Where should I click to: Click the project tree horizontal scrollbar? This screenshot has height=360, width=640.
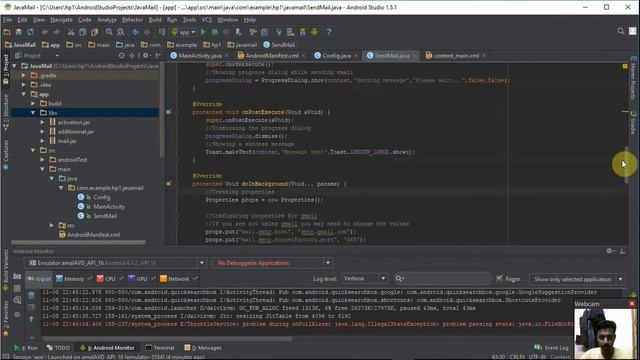point(78,242)
